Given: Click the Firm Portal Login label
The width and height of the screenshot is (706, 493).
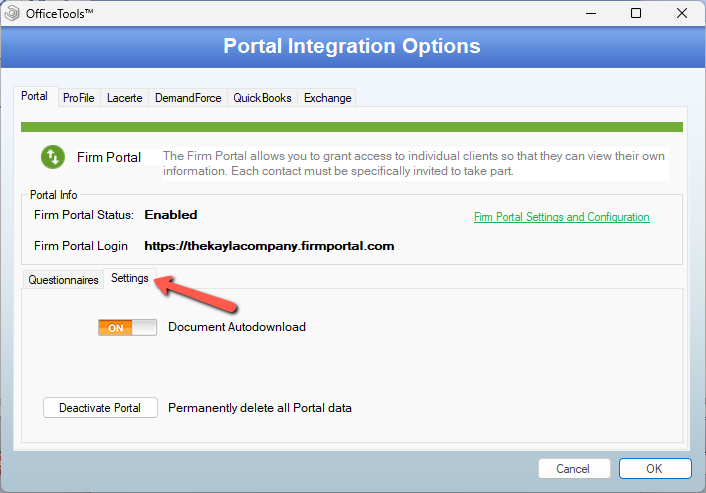Looking at the screenshot, I should click(x=81, y=246).
